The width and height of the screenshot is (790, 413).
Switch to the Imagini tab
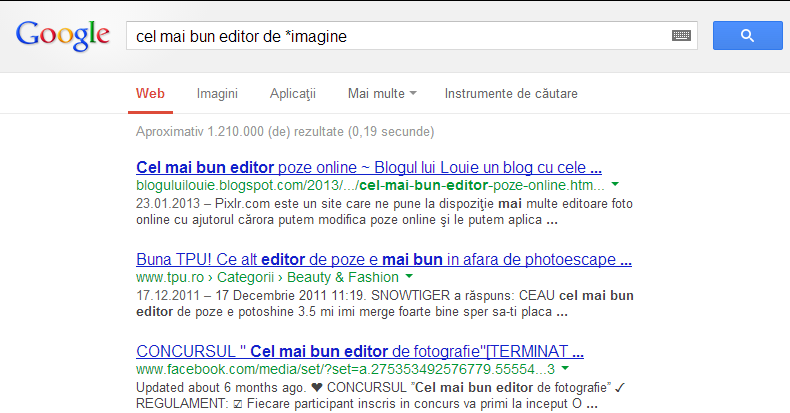[x=217, y=94]
